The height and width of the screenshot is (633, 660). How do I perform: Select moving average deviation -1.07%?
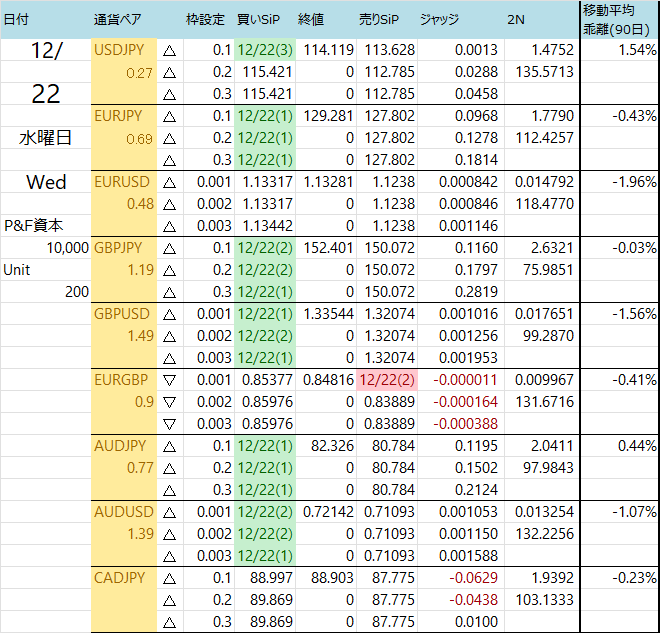click(634, 512)
